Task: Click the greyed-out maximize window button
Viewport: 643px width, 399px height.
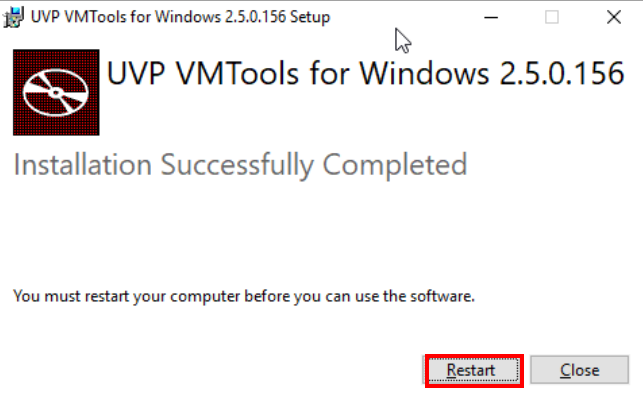Action: pos(552,17)
